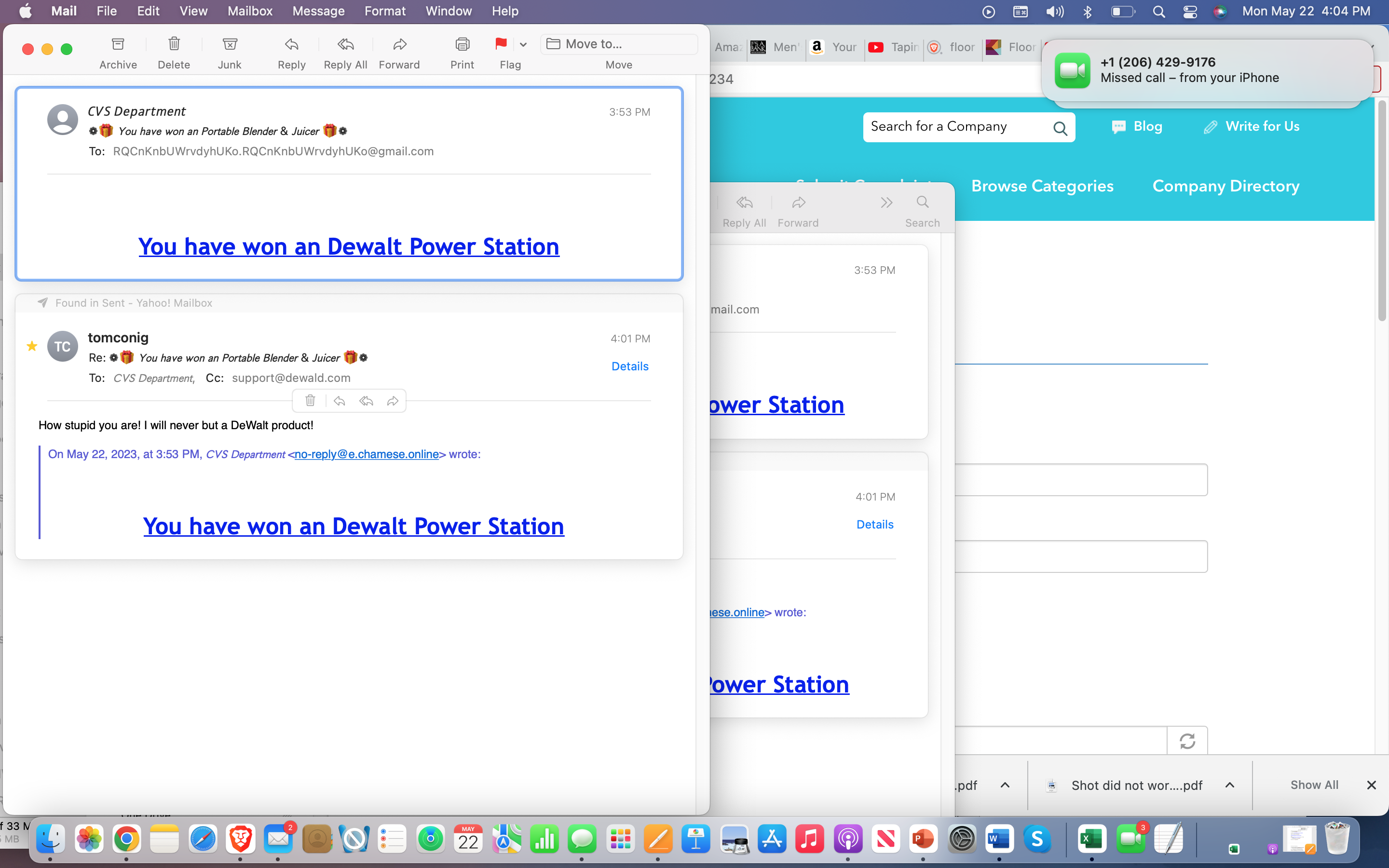Viewport: 1389px width, 868px height.
Task: Click Details link on tomconig's reply
Action: tap(630, 366)
